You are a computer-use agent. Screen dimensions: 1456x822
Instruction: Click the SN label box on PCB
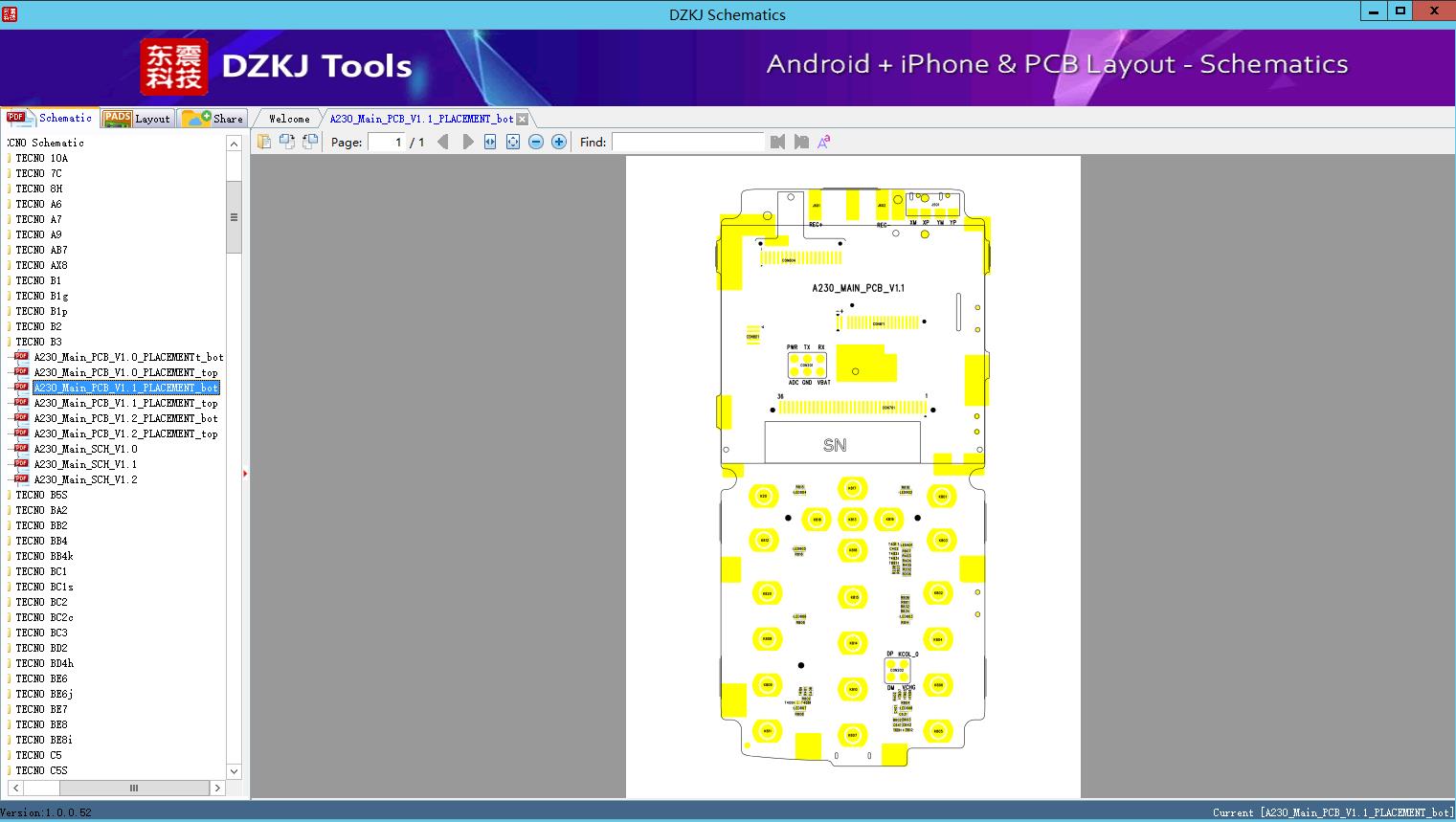(842, 443)
